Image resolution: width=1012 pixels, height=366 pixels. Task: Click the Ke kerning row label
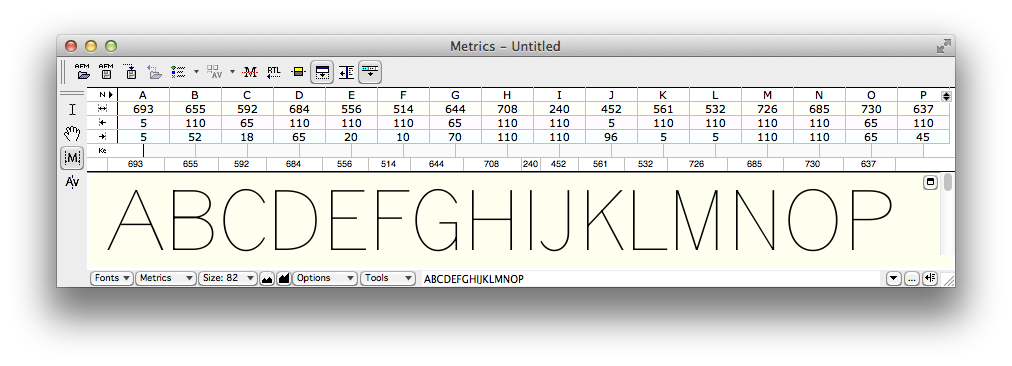click(x=103, y=150)
